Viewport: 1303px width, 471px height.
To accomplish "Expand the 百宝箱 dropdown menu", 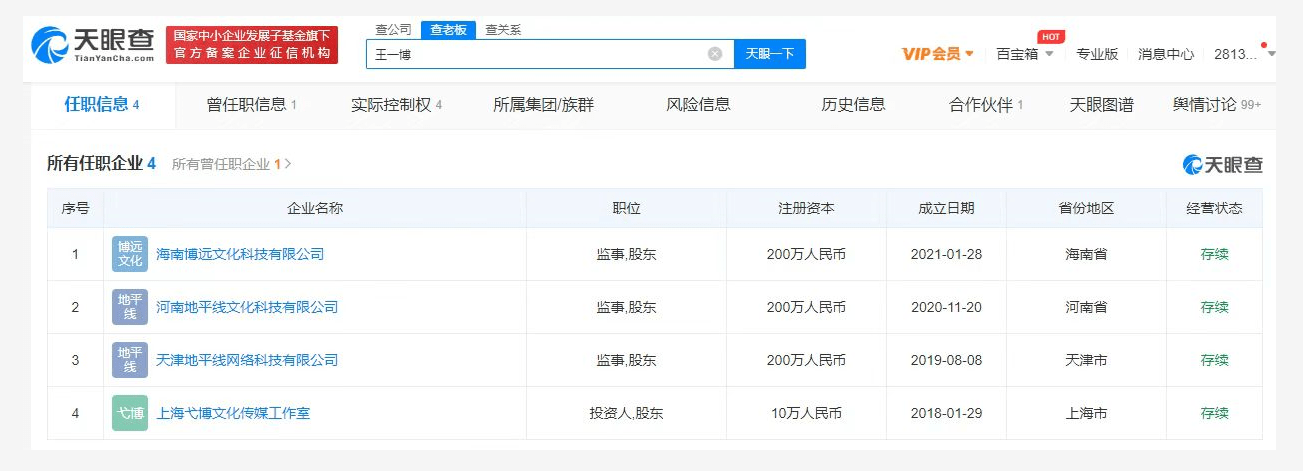I will click(x=1025, y=54).
